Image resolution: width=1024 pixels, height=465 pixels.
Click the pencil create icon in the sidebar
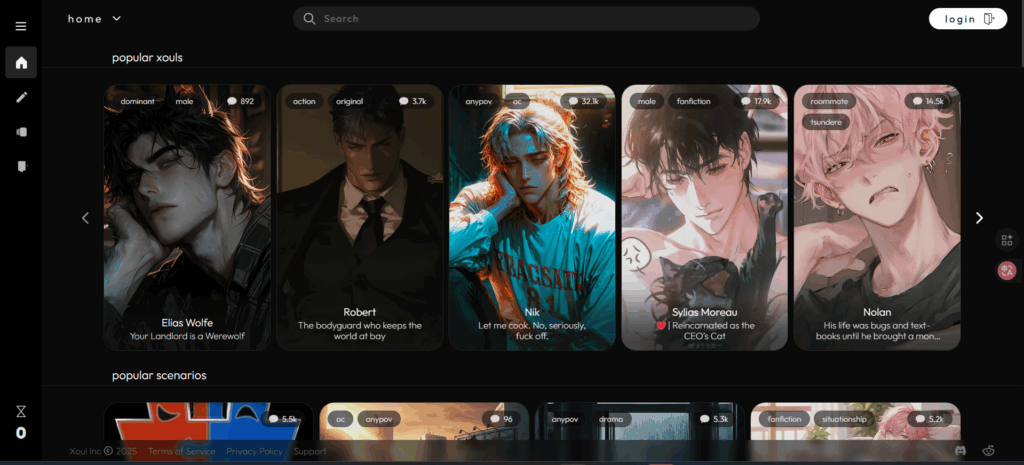coord(21,97)
